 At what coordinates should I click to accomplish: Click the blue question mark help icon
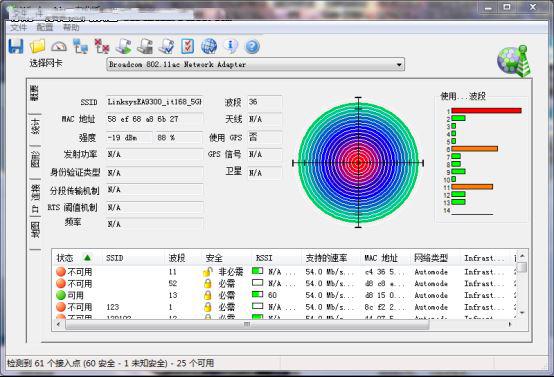252,46
